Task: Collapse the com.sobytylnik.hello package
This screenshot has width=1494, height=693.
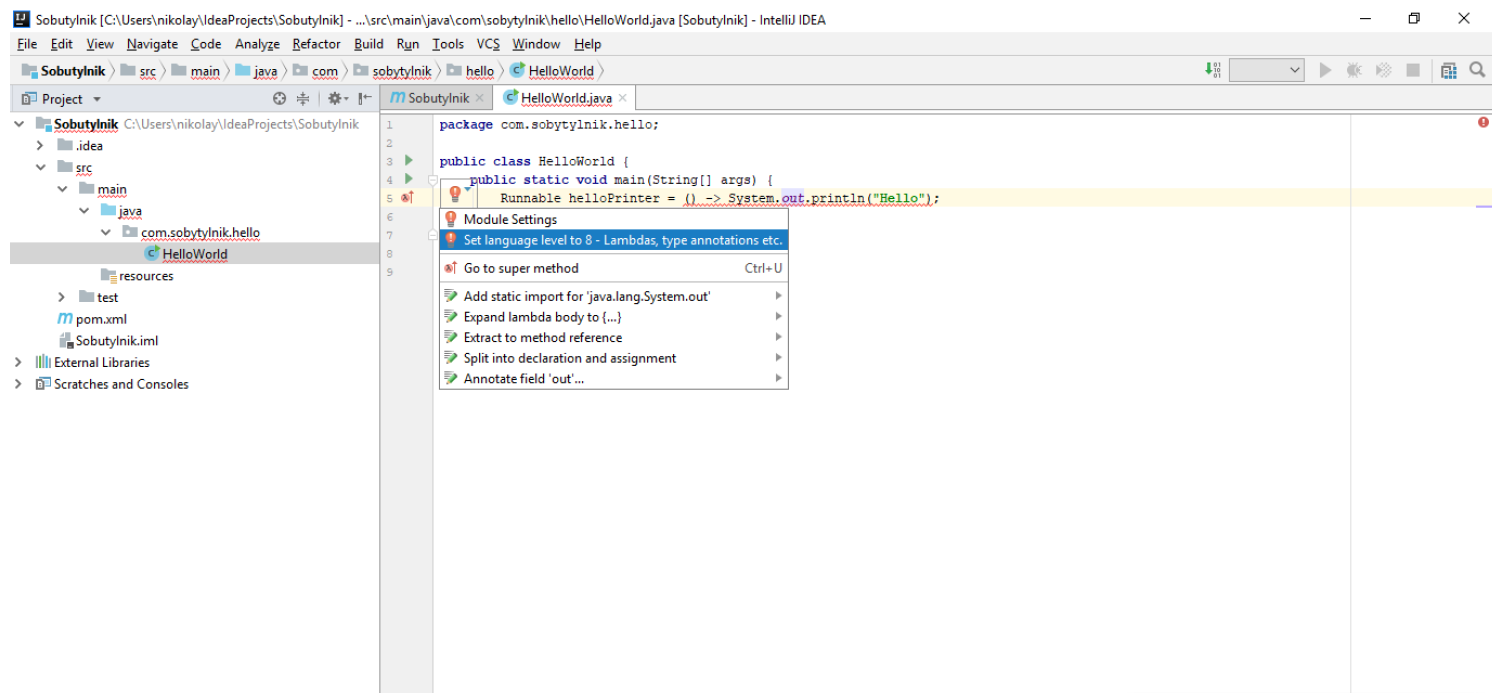Action: [106, 232]
